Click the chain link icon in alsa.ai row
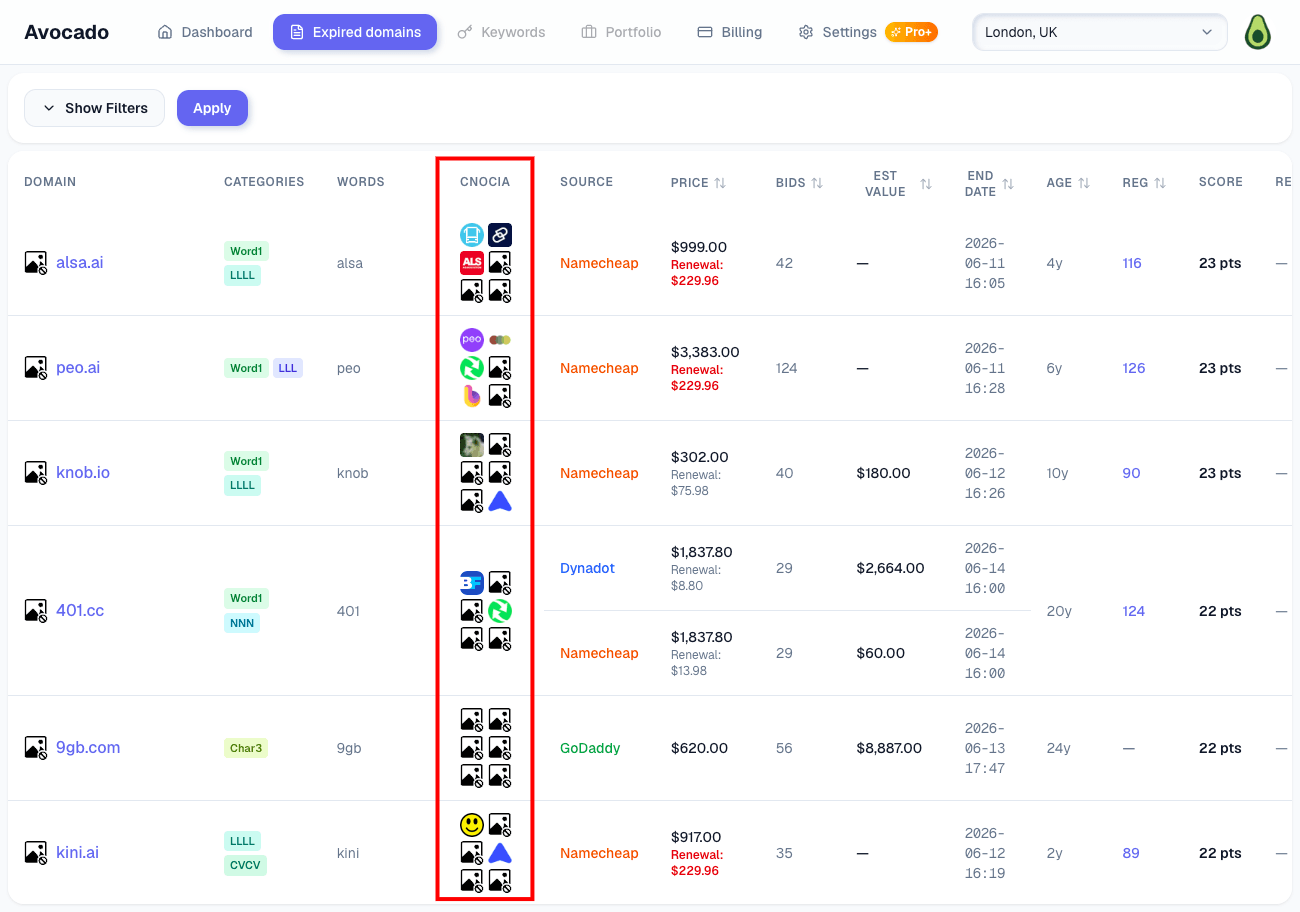This screenshot has height=912, width=1300. [x=500, y=235]
